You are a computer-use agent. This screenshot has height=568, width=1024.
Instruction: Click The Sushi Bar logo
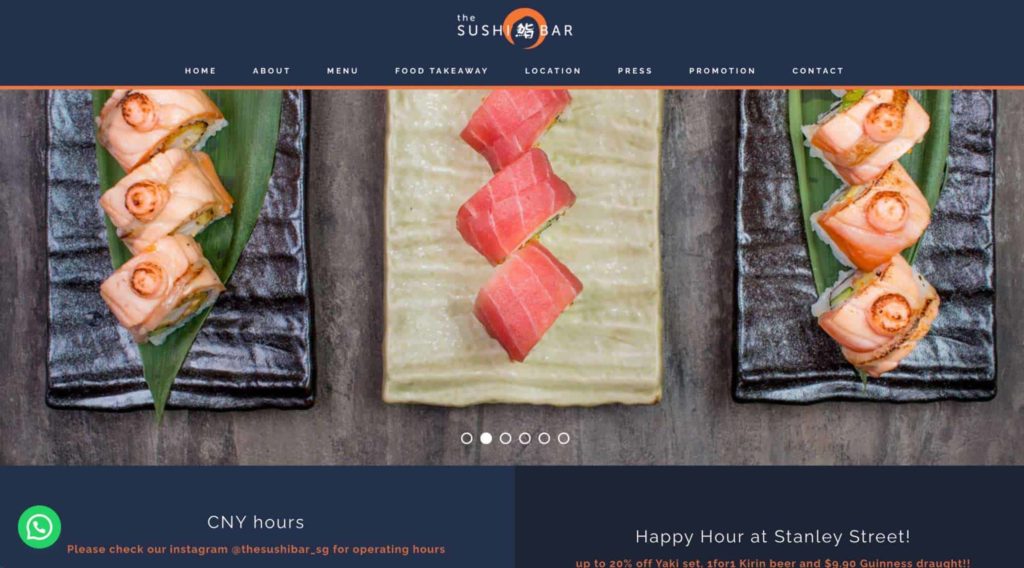[x=515, y=29]
